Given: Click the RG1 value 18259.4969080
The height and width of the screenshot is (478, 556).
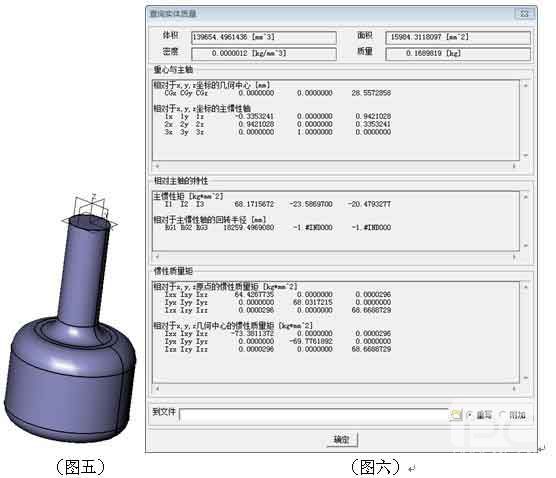Looking at the screenshot, I should [x=249, y=228].
